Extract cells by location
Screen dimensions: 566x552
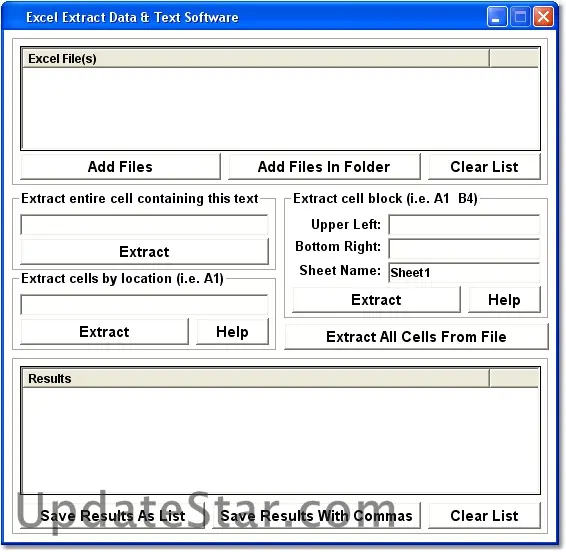coord(104,332)
